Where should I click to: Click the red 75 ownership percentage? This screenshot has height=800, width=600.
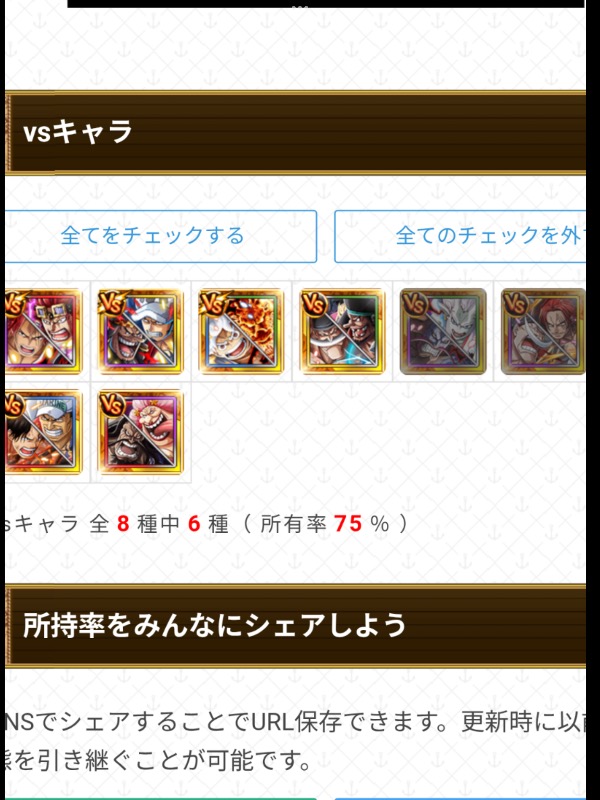tap(348, 524)
